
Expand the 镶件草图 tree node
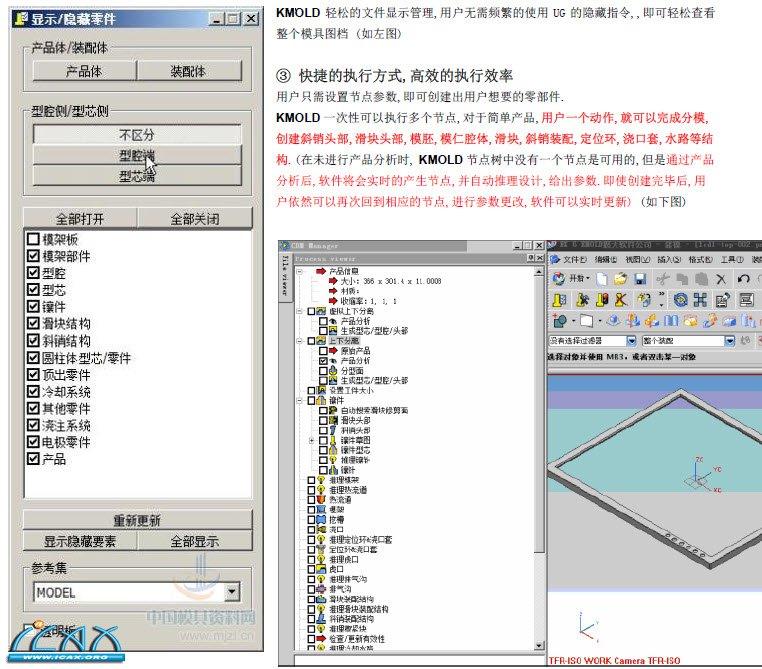point(312,440)
